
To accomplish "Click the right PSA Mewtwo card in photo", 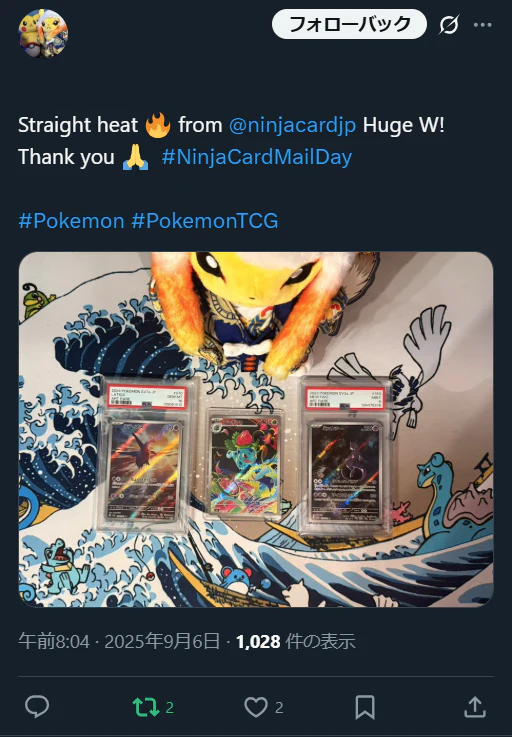I will [x=345, y=461].
